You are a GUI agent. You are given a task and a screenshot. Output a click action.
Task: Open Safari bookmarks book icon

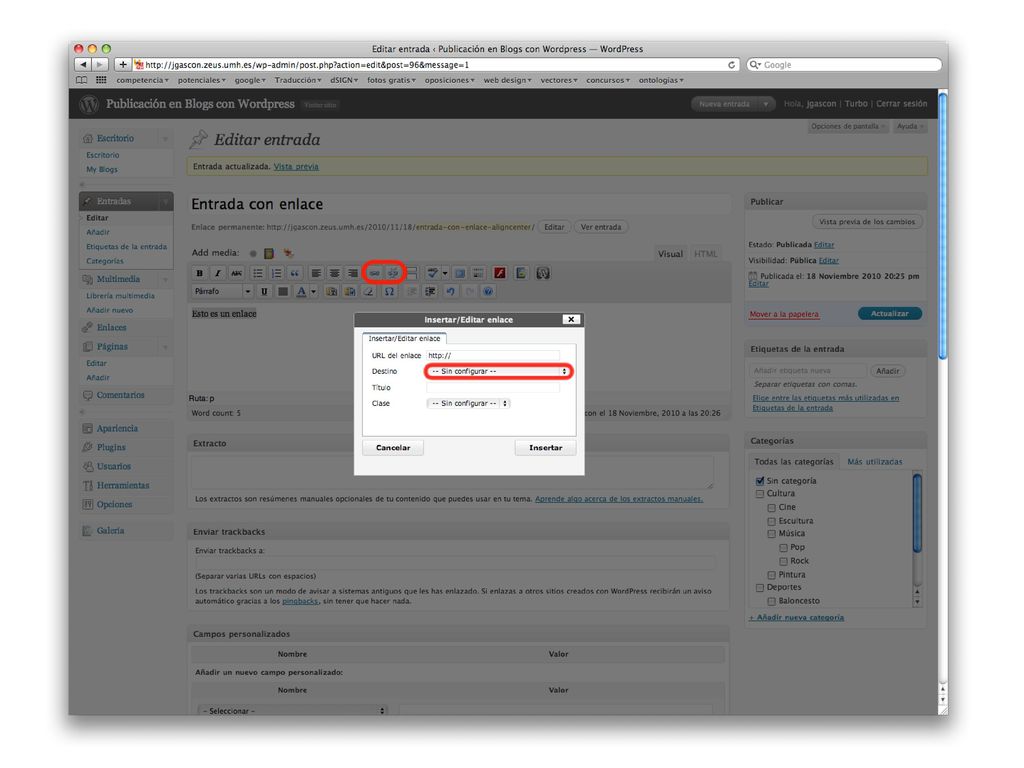(x=82, y=80)
